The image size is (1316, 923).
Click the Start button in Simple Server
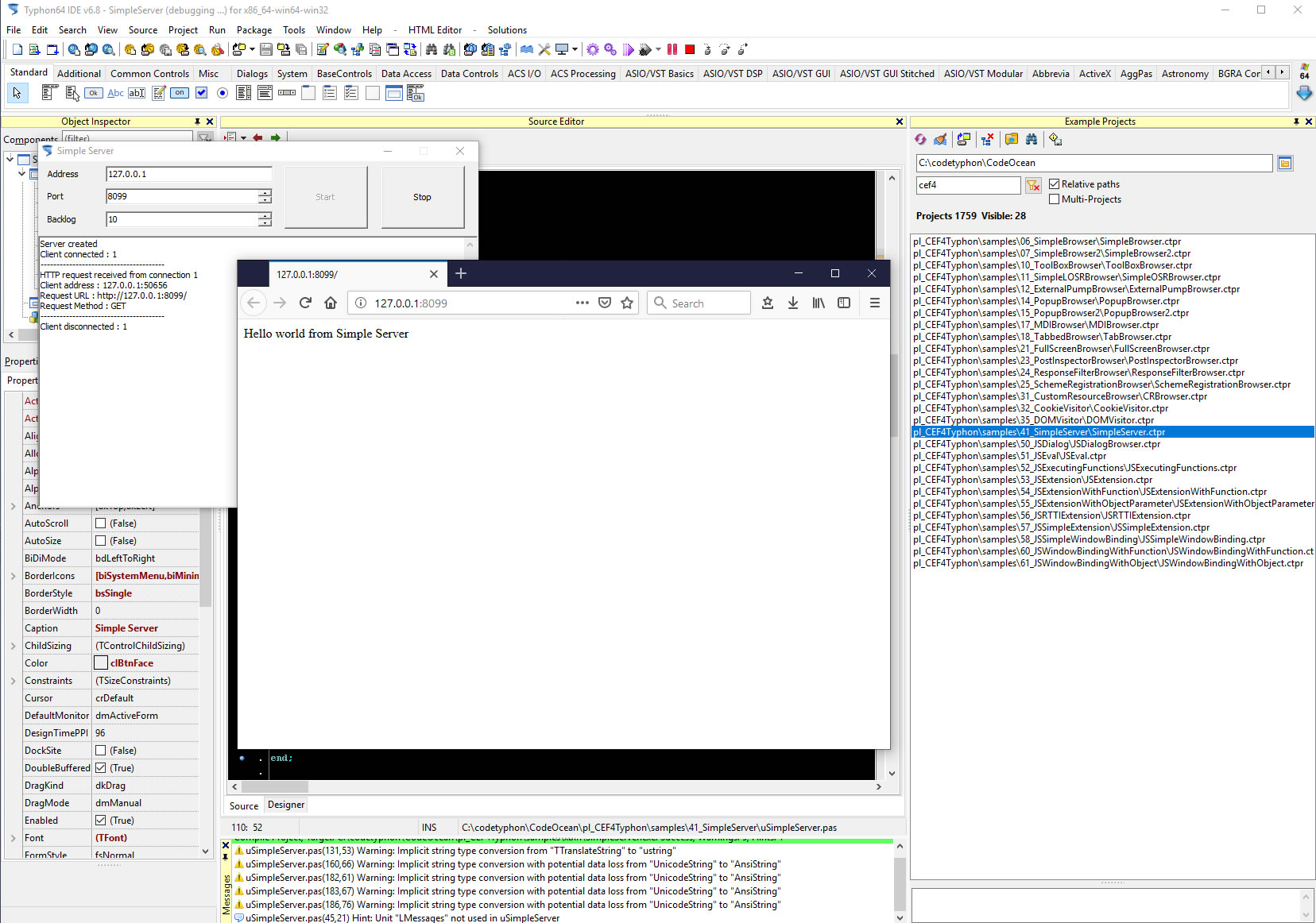(325, 197)
